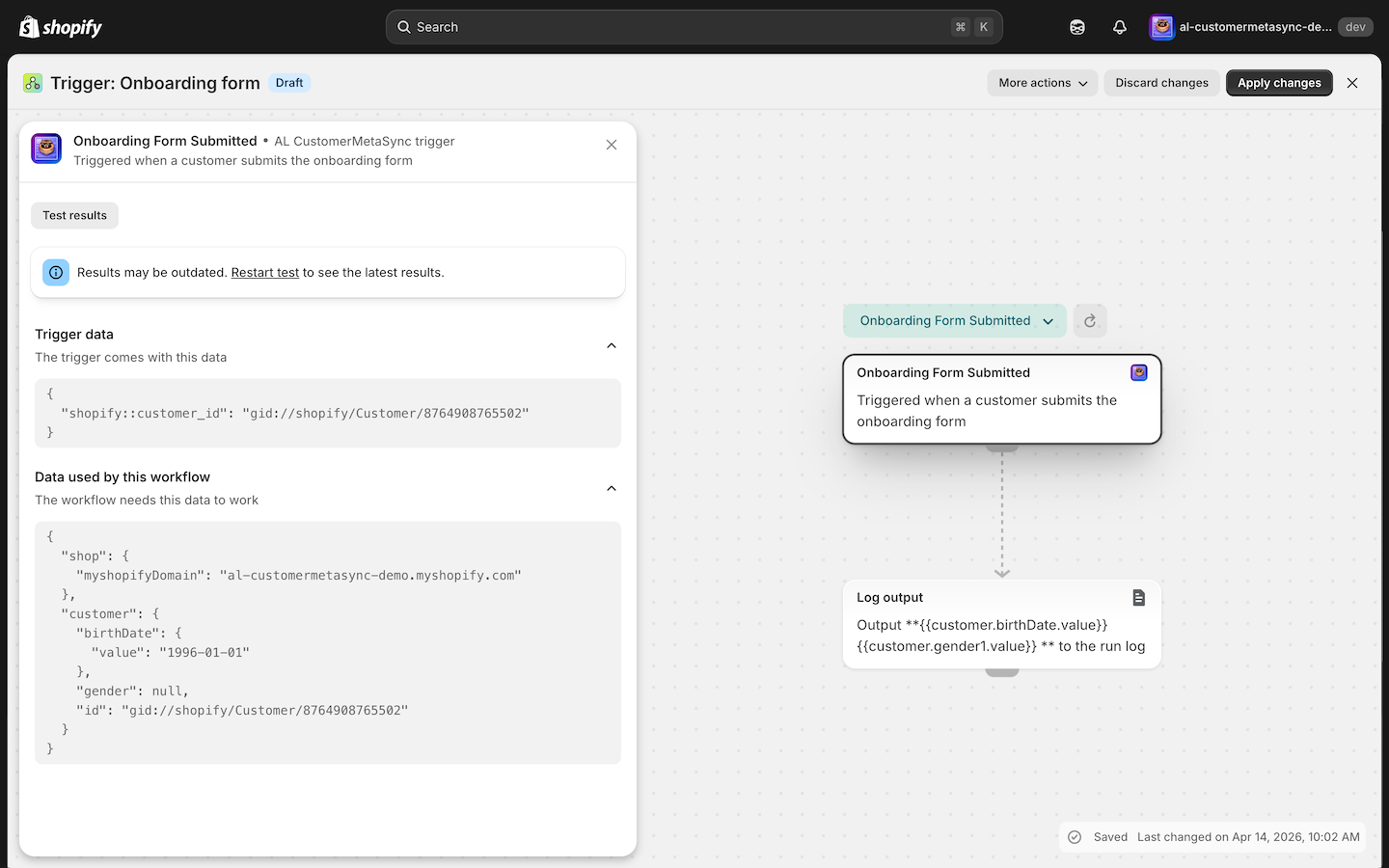
Task: Click the Trigger: Onboarding form title
Action: [x=155, y=83]
